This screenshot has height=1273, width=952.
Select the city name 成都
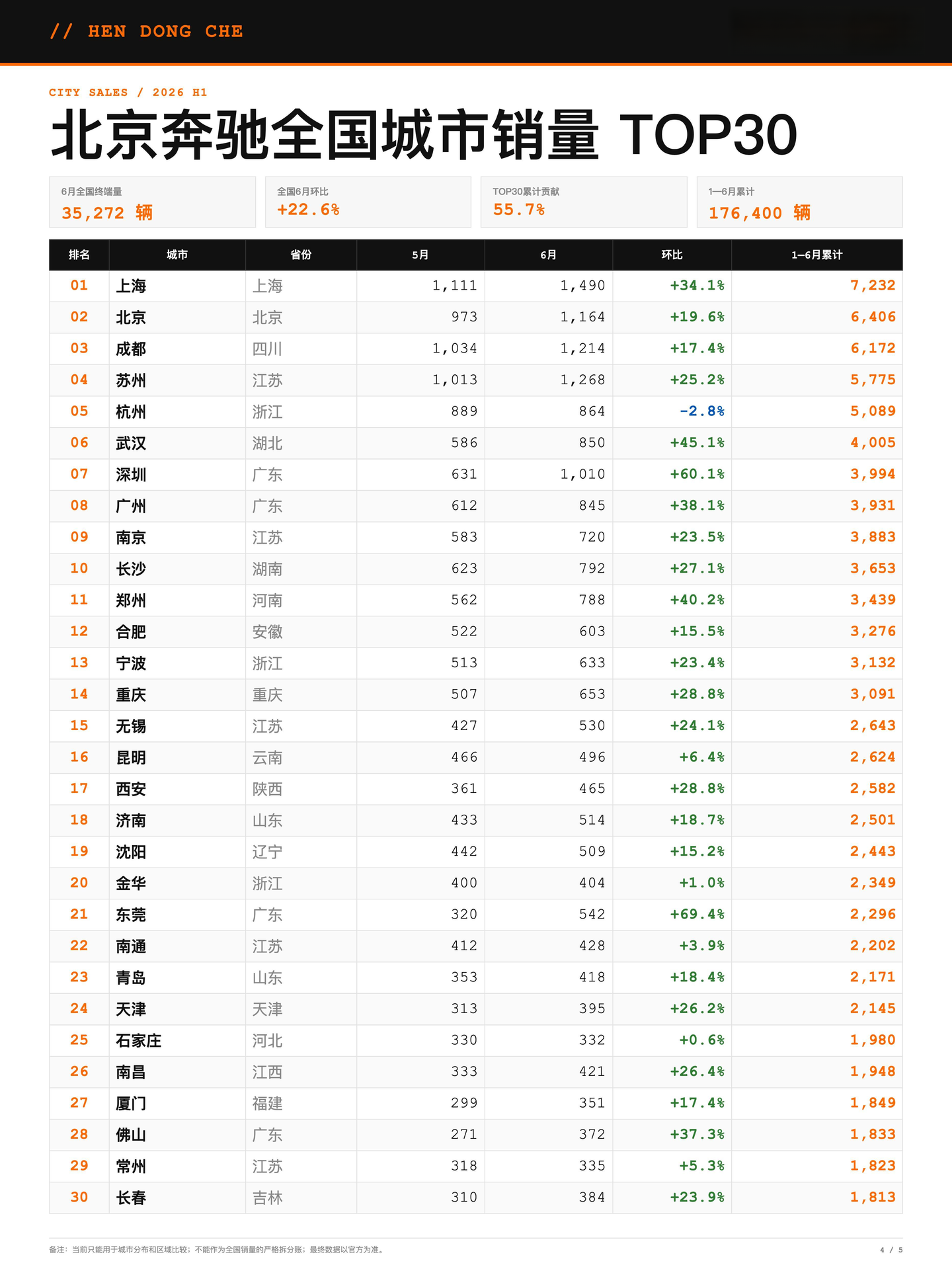click(131, 349)
